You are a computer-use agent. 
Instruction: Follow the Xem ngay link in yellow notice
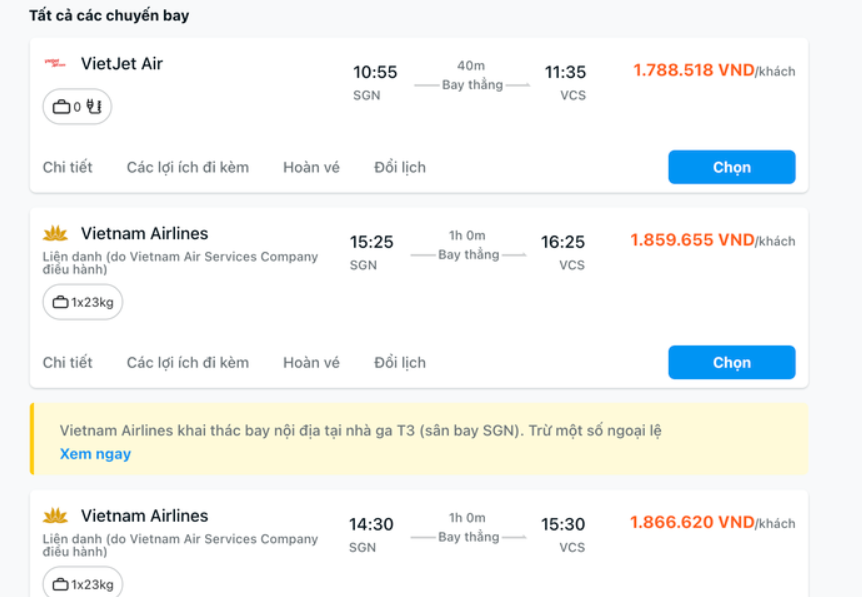coord(95,454)
